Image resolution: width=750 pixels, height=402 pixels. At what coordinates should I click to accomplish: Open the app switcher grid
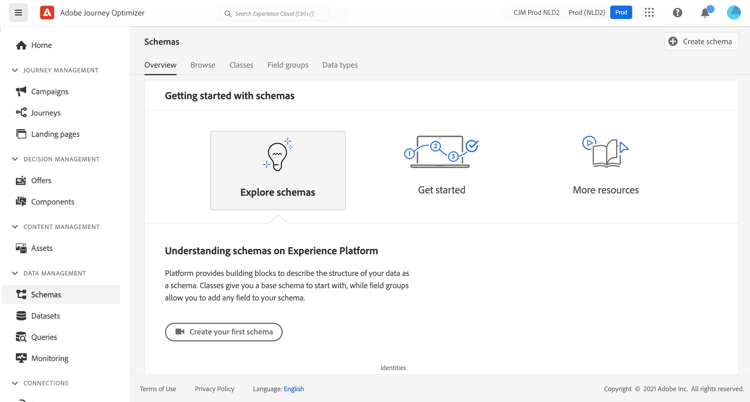pos(649,13)
